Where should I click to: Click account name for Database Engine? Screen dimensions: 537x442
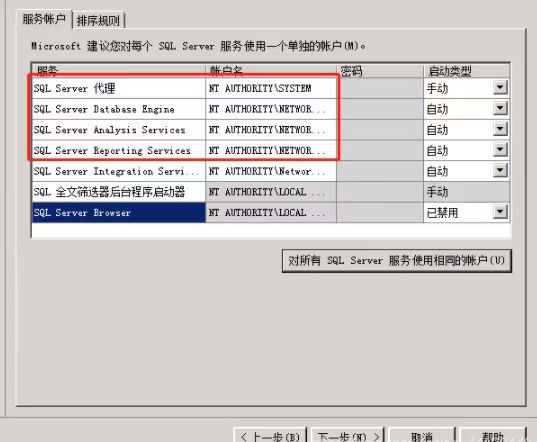(x=271, y=109)
